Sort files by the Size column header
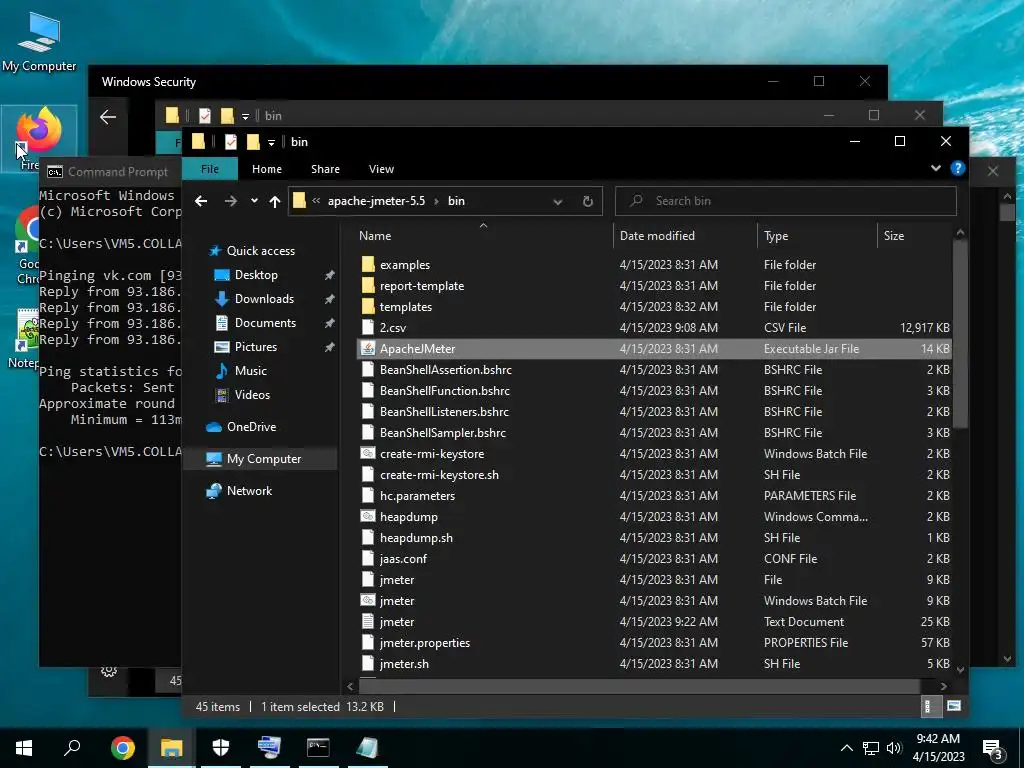 click(x=893, y=236)
